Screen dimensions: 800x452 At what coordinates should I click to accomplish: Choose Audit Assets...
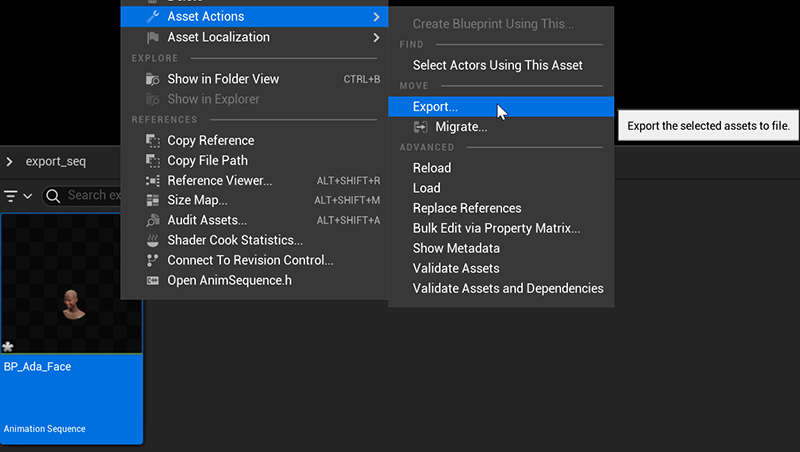coord(254,220)
